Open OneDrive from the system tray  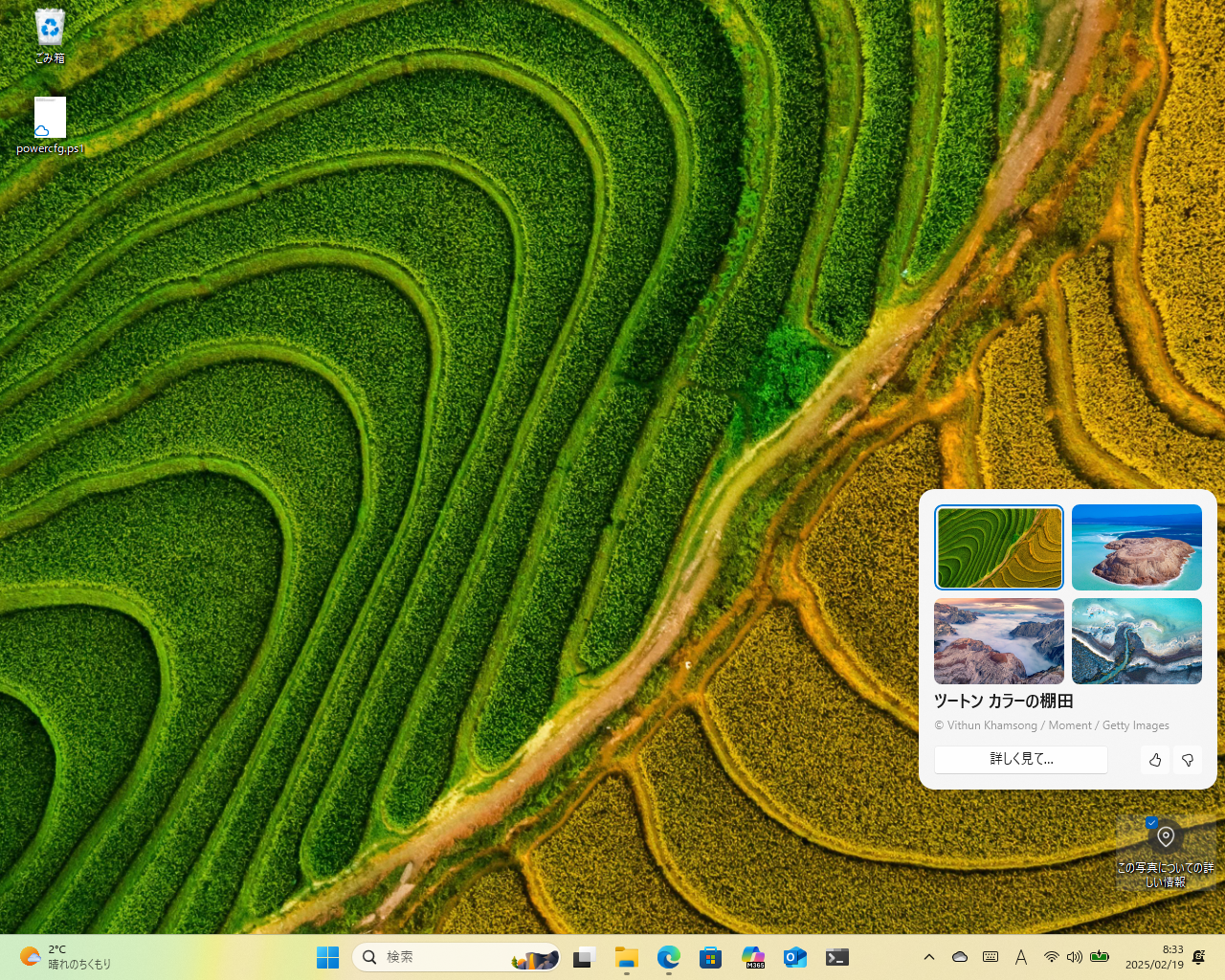coord(959,956)
